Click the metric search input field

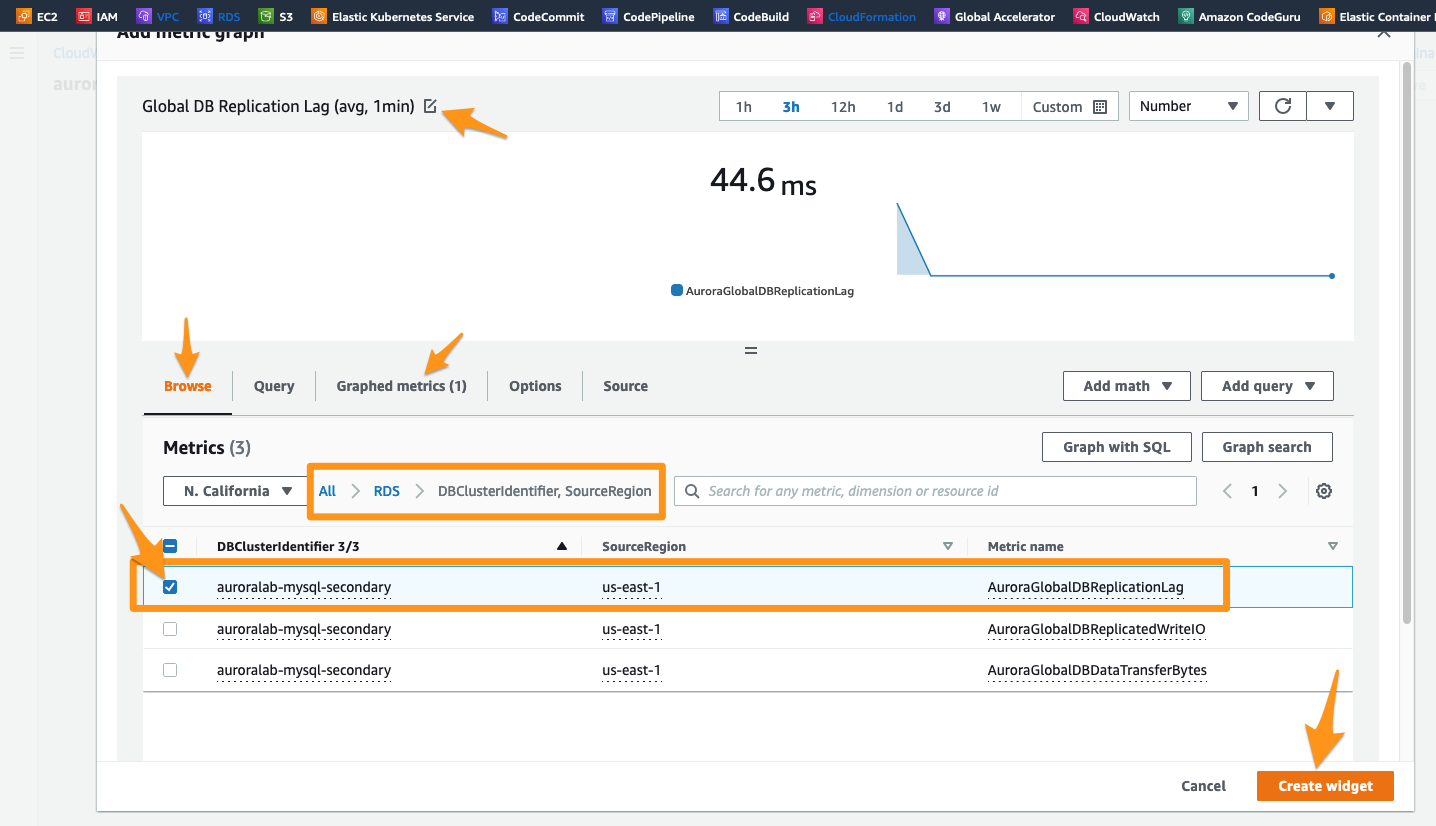[x=935, y=491]
